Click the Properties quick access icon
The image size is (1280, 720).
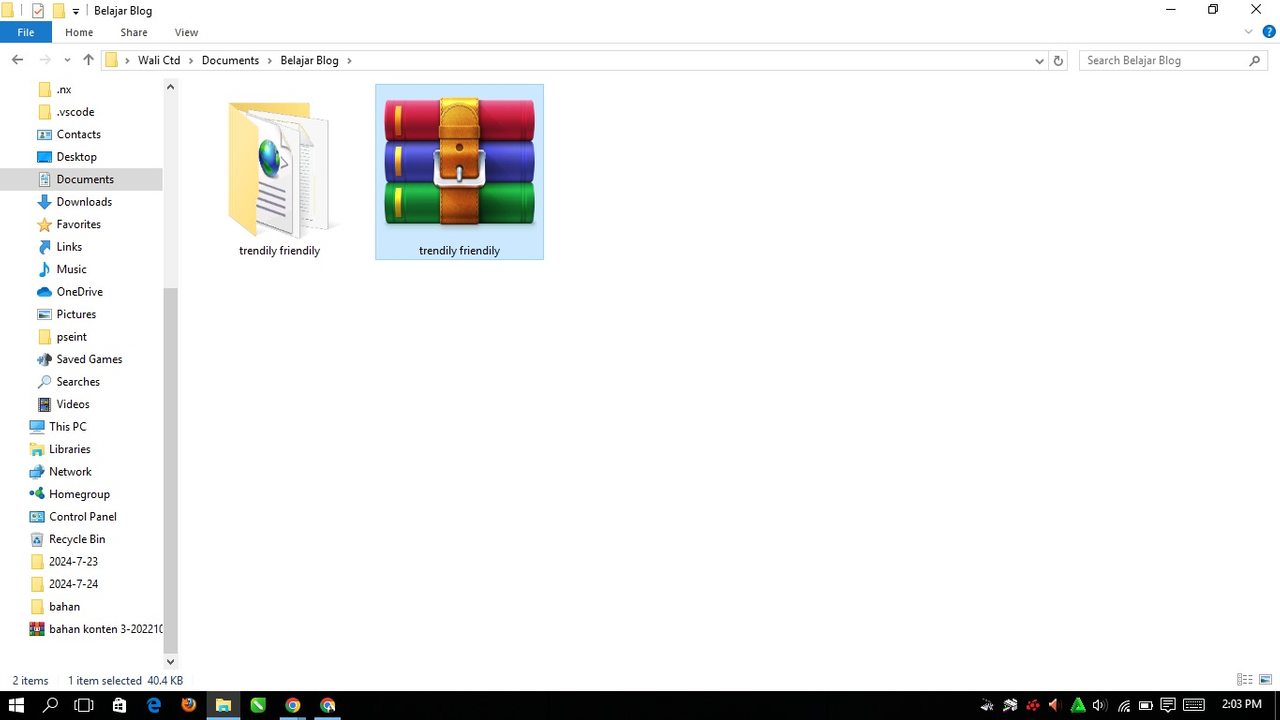pyautogui.click(x=38, y=11)
